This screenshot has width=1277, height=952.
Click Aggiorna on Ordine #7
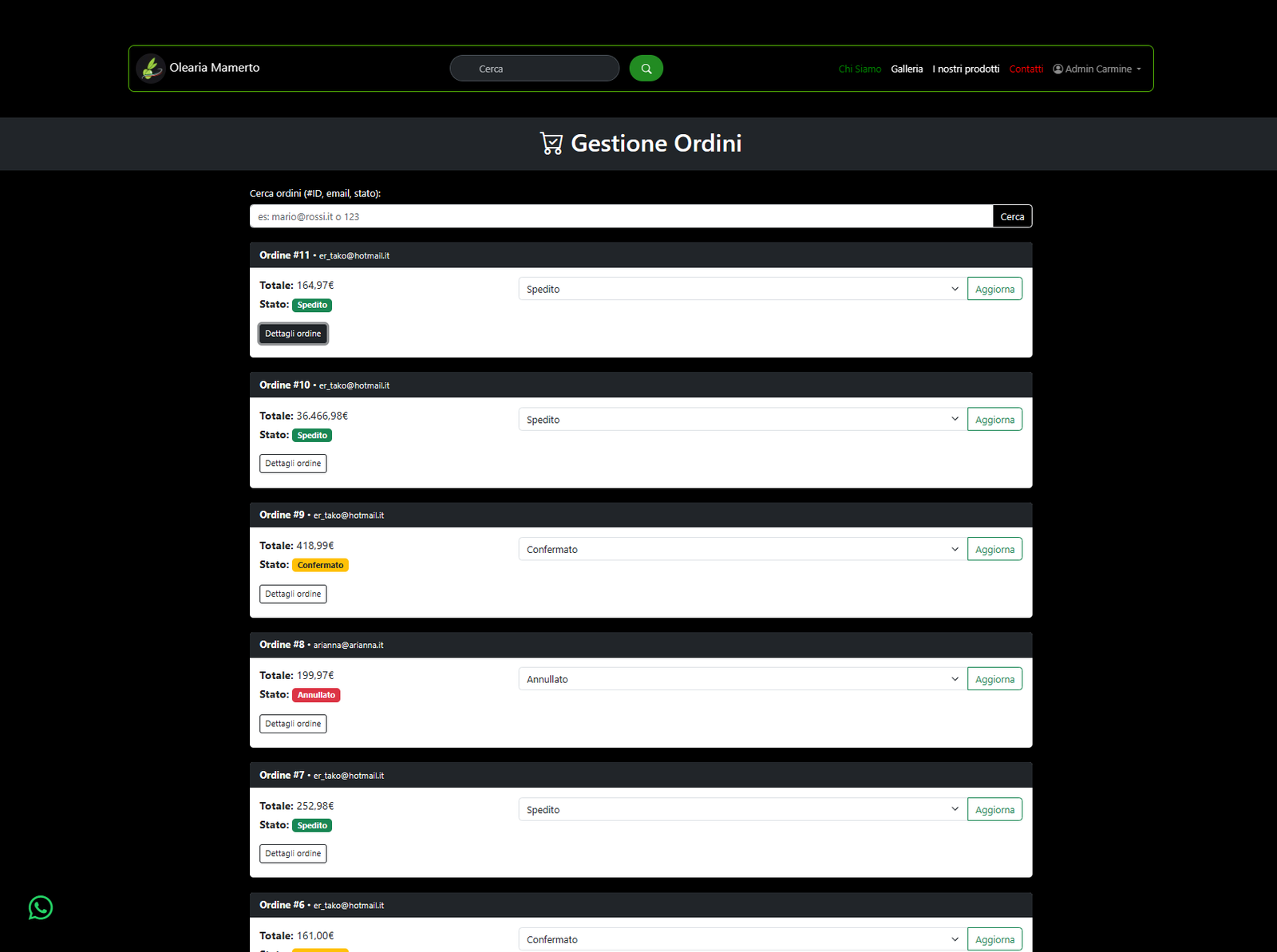coord(994,808)
